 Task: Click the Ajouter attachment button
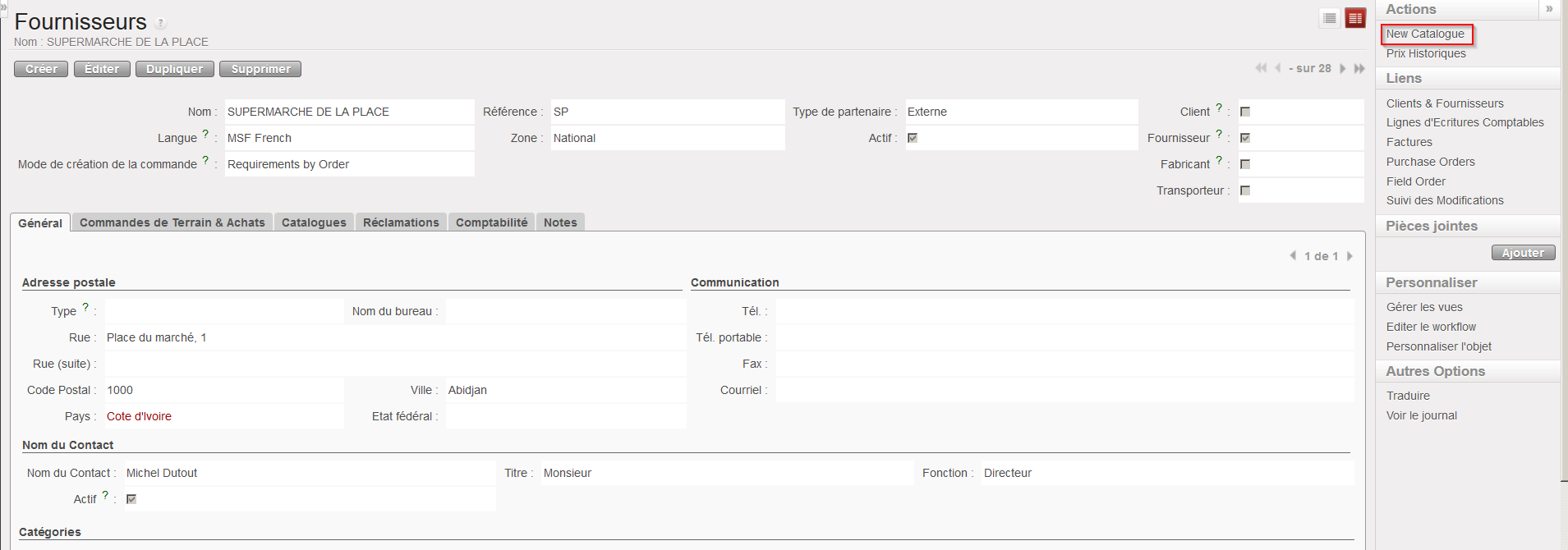click(1523, 253)
